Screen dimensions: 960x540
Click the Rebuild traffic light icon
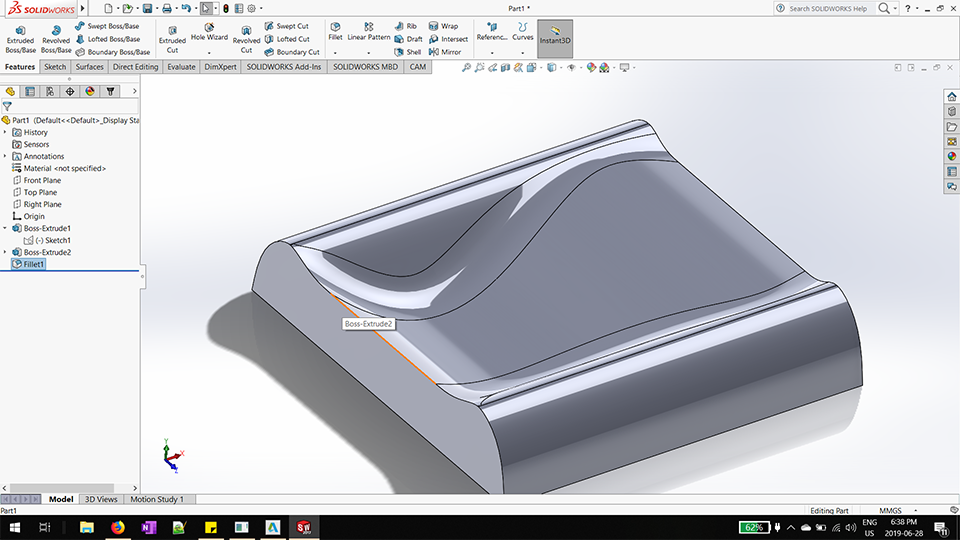(226, 9)
